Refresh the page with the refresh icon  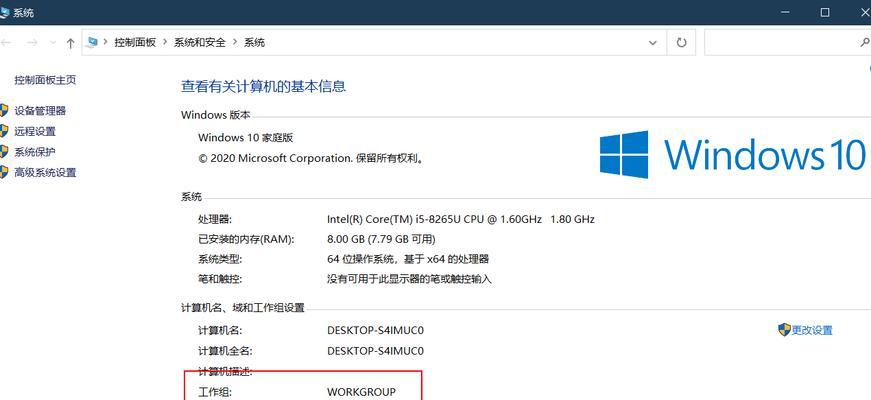[682, 43]
